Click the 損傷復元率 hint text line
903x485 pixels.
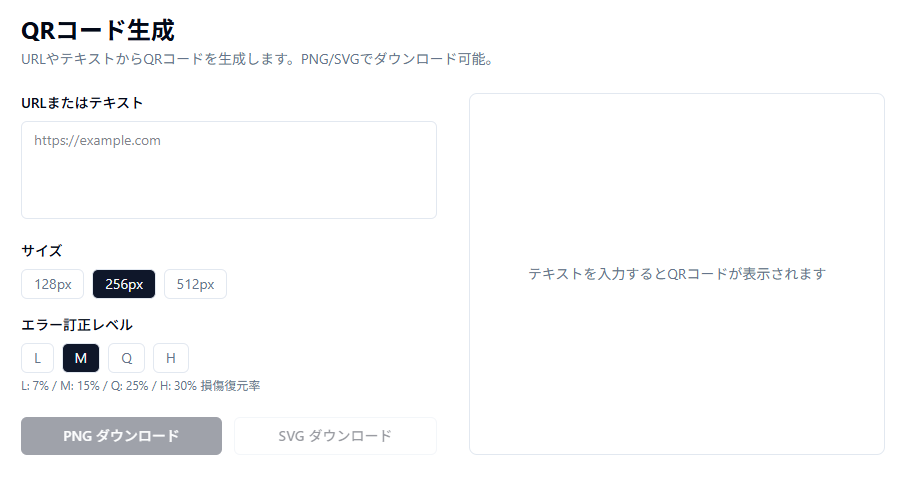click(140, 385)
